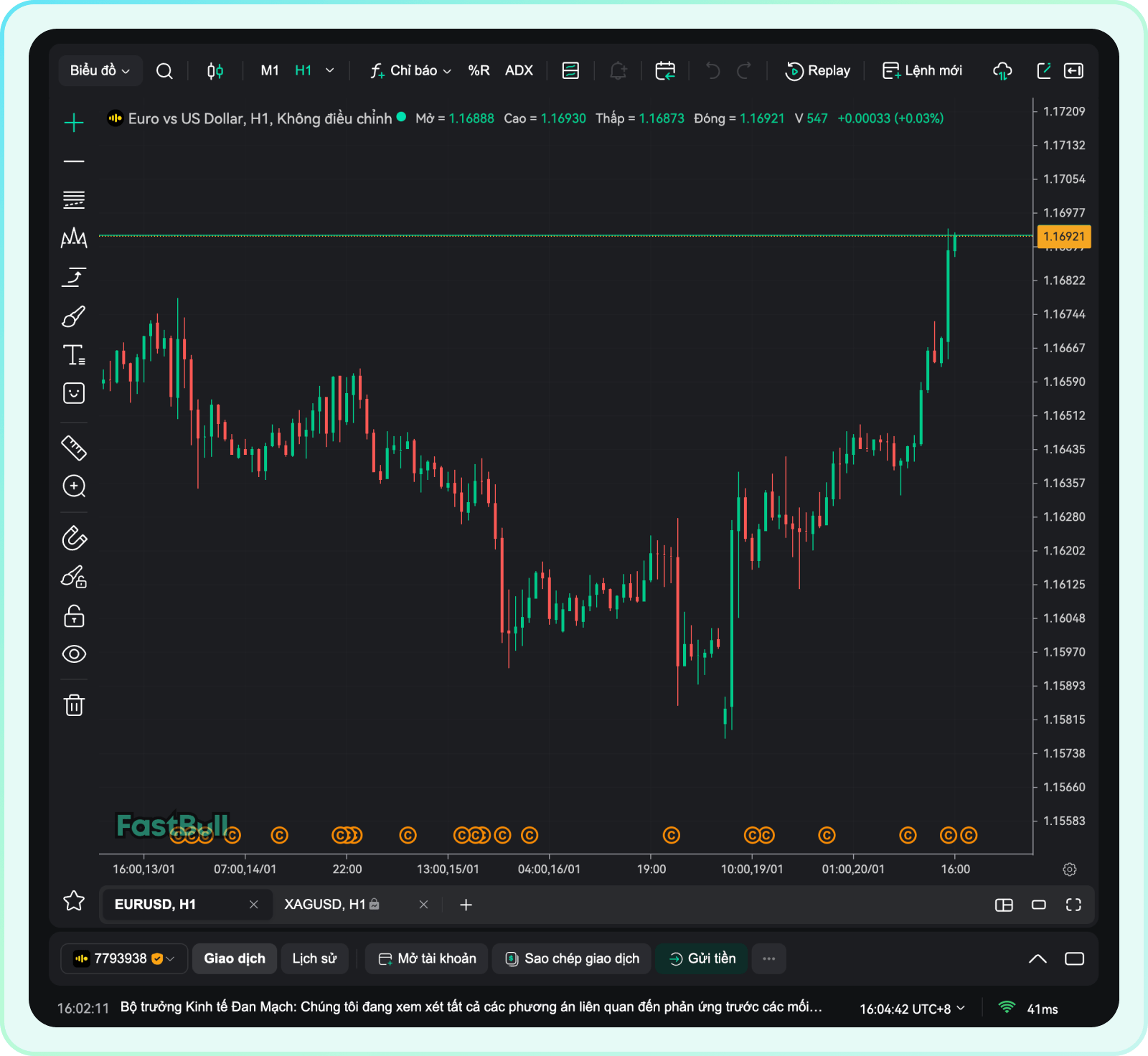Toggle the magnet snap mode
Viewport: 1148px width, 1056px height.
(x=74, y=538)
